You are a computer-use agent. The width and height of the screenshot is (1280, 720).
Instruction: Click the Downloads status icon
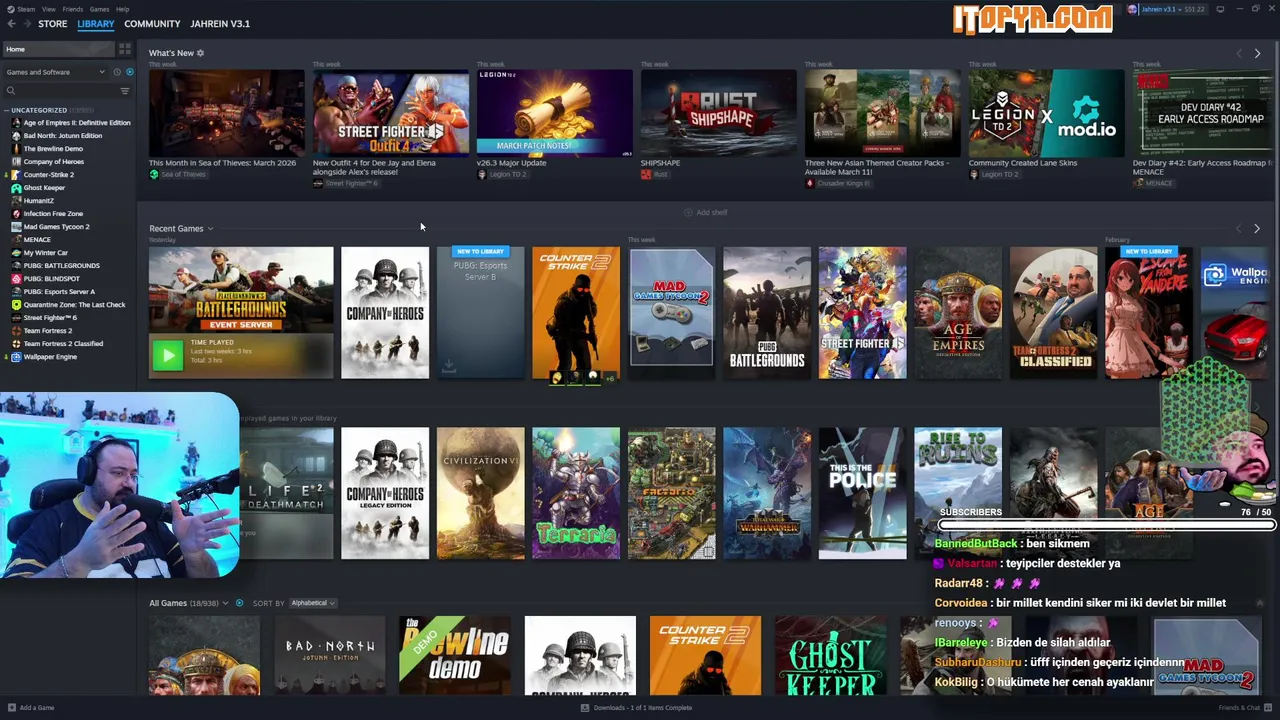click(585, 708)
